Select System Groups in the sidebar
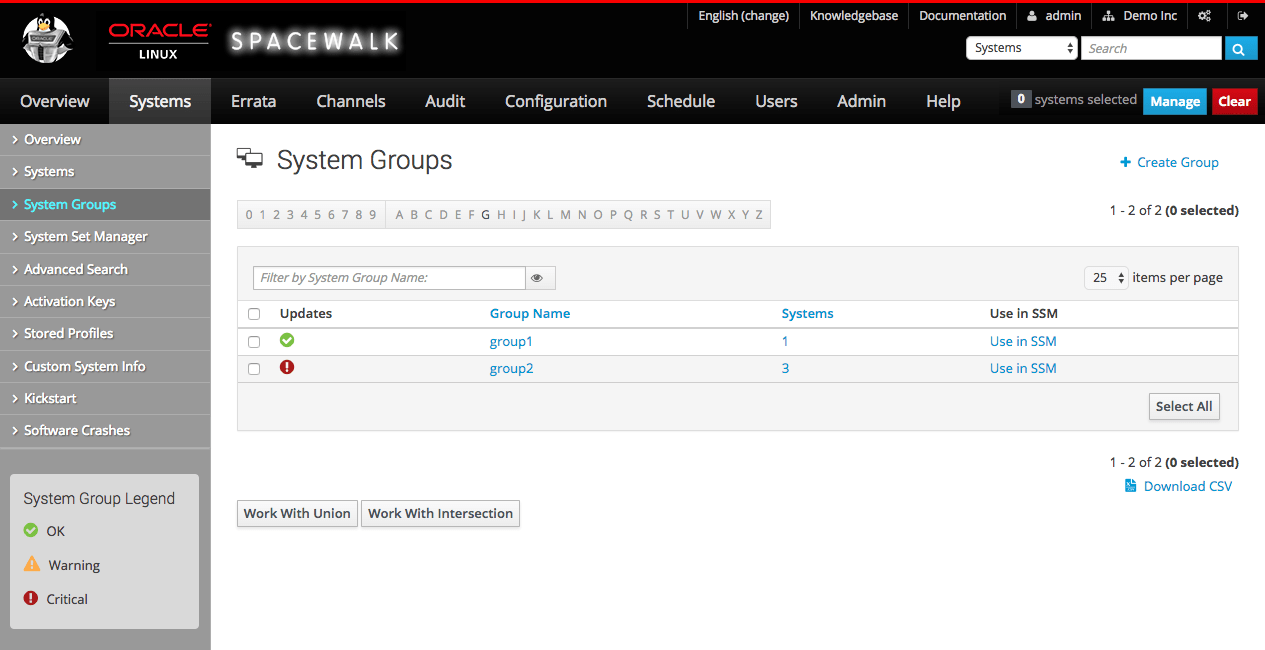Image resolution: width=1265 pixels, height=650 pixels. [105, 204]
